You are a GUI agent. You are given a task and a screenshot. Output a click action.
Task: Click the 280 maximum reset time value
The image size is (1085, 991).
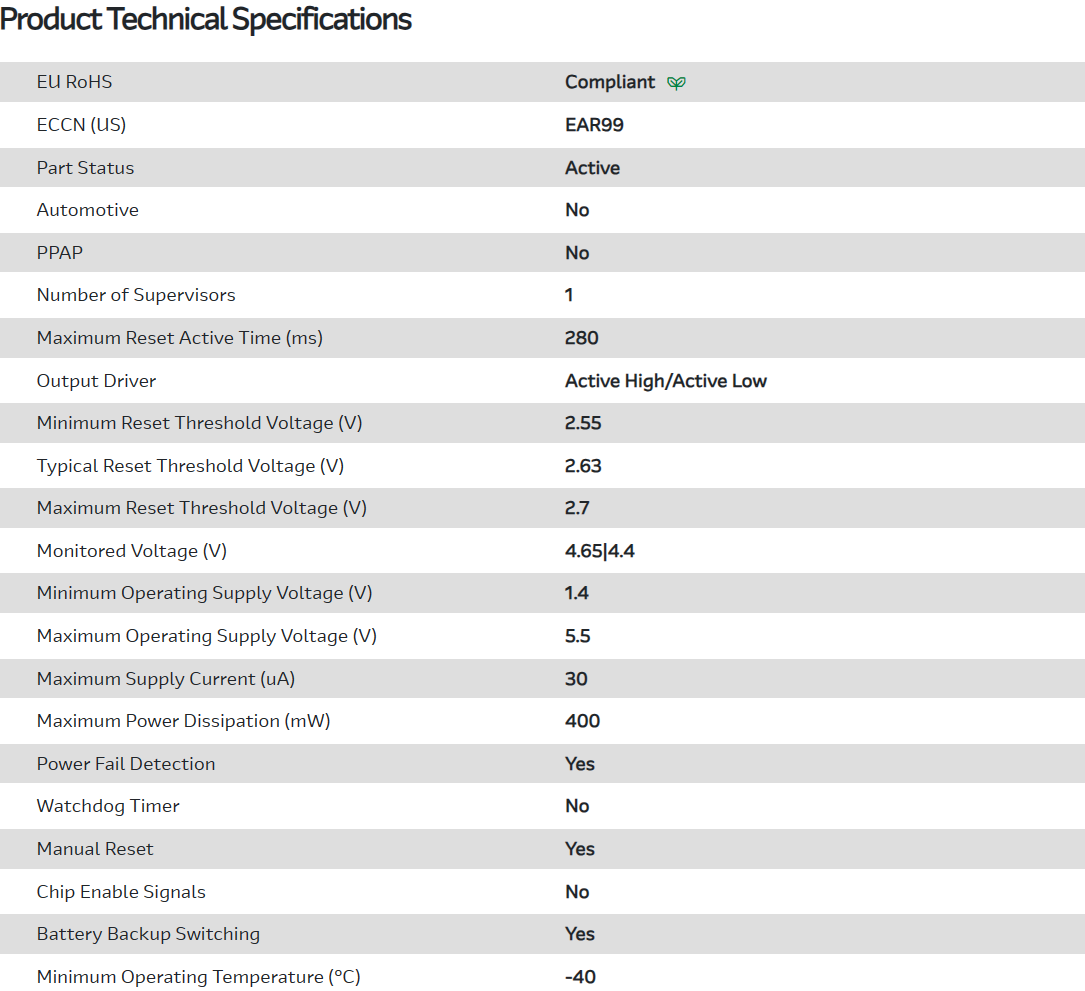(x=581, y=338)
